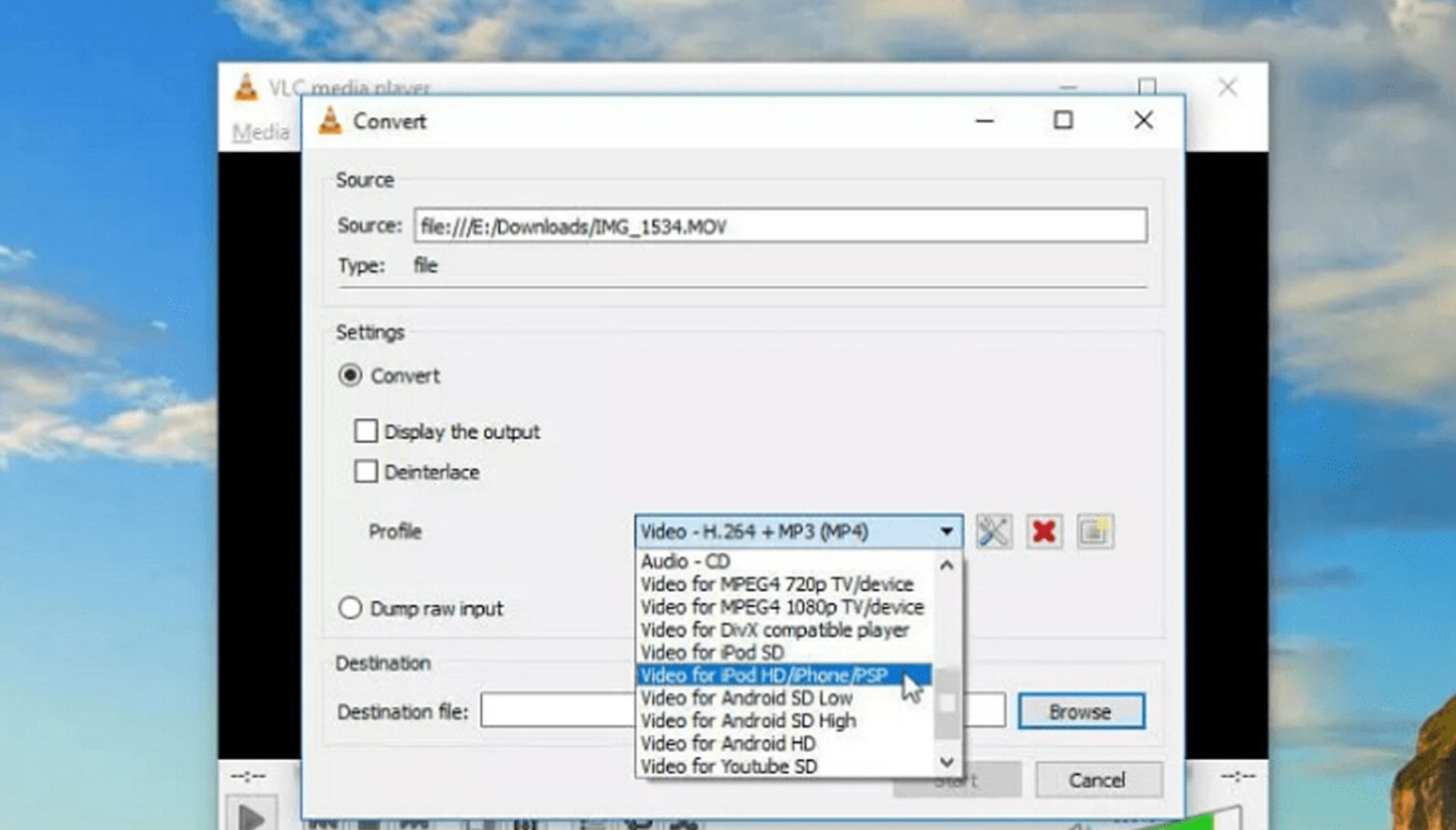
Task: Choose Video for MPEG4 720p TV/device
Action: [x=784, y=584]
